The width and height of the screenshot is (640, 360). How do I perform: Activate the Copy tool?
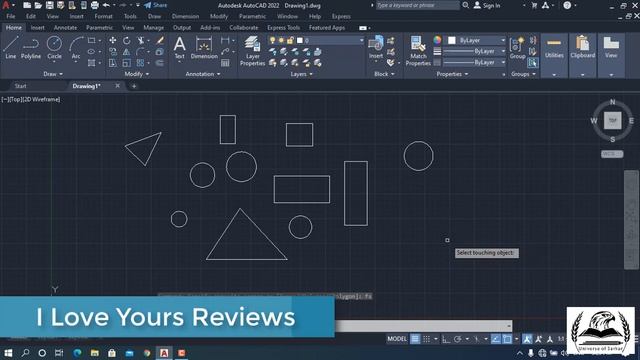(x=113, y=52)
